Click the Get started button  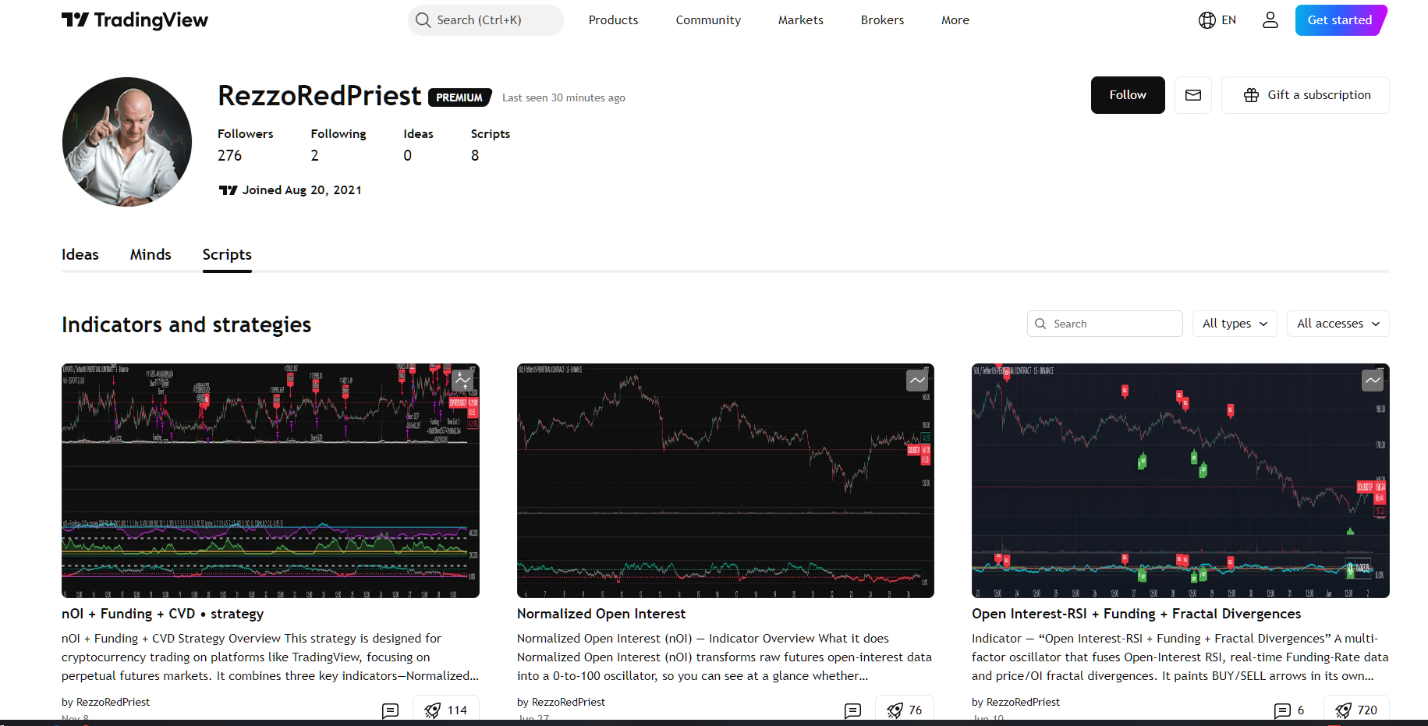coord(1341,20)
